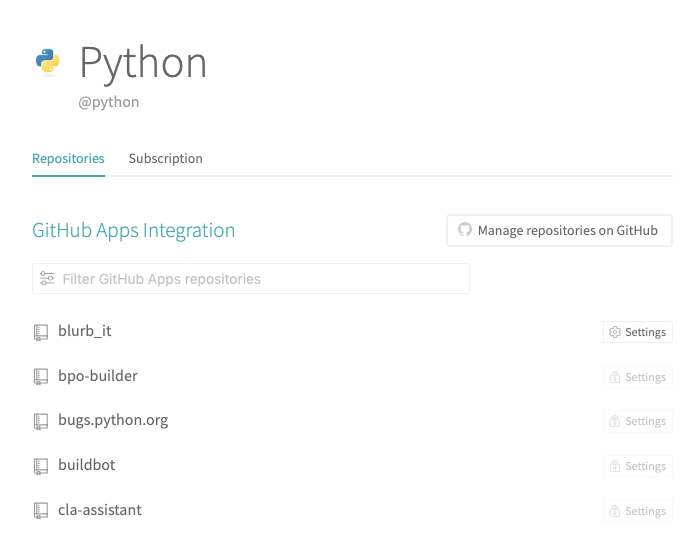Open Settings for buildbot
Viewport: 695px width, 543px height.
[637, 466]
